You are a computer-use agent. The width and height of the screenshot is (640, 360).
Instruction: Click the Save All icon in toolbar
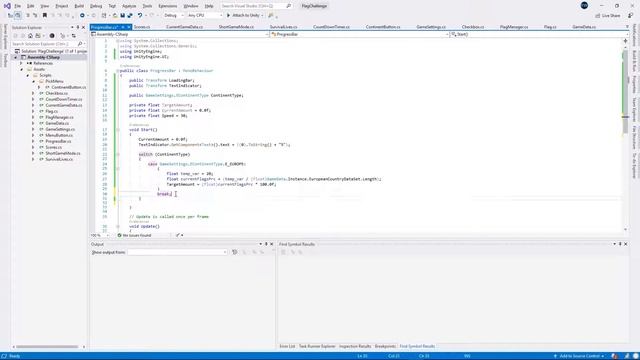(x=130, y=16)
